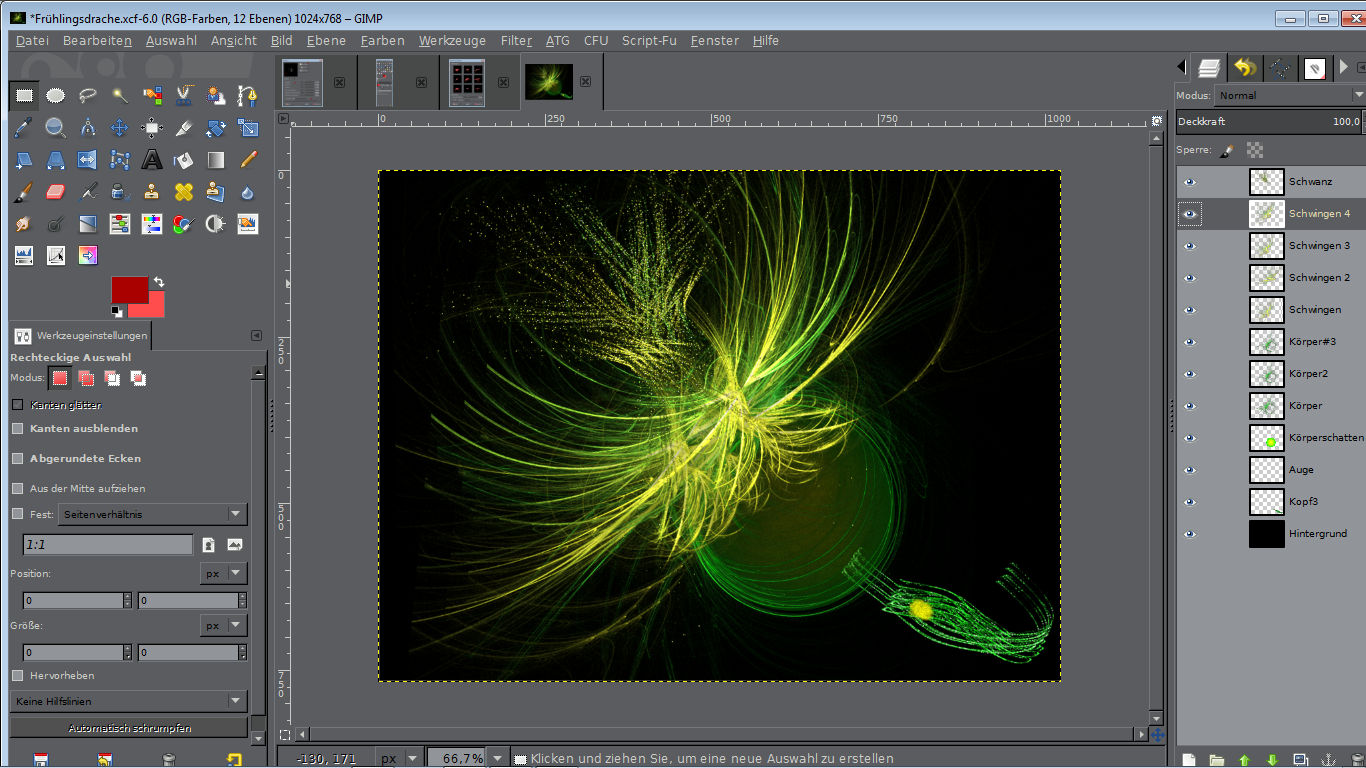Select the Crop knife tool
Image resolution: width=1366 pixels, height=768 pixels.
[x=184, y=128]
